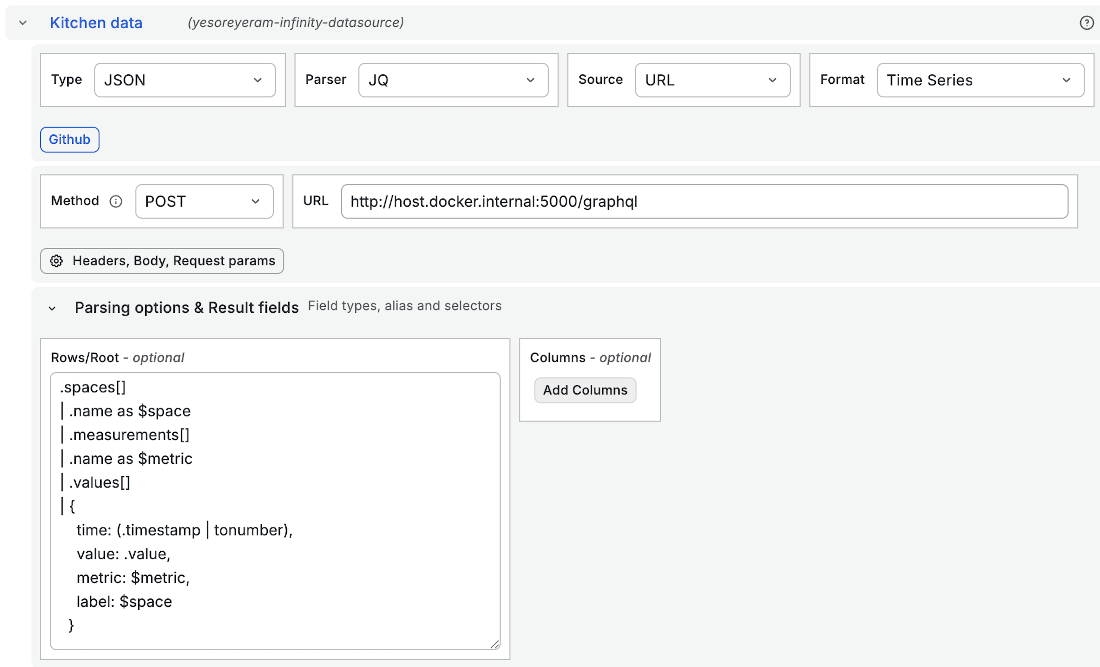Screen dimensions: 1100x667
Task: Open the Parser dropdown showing JQ
Action: pos(453,80)
